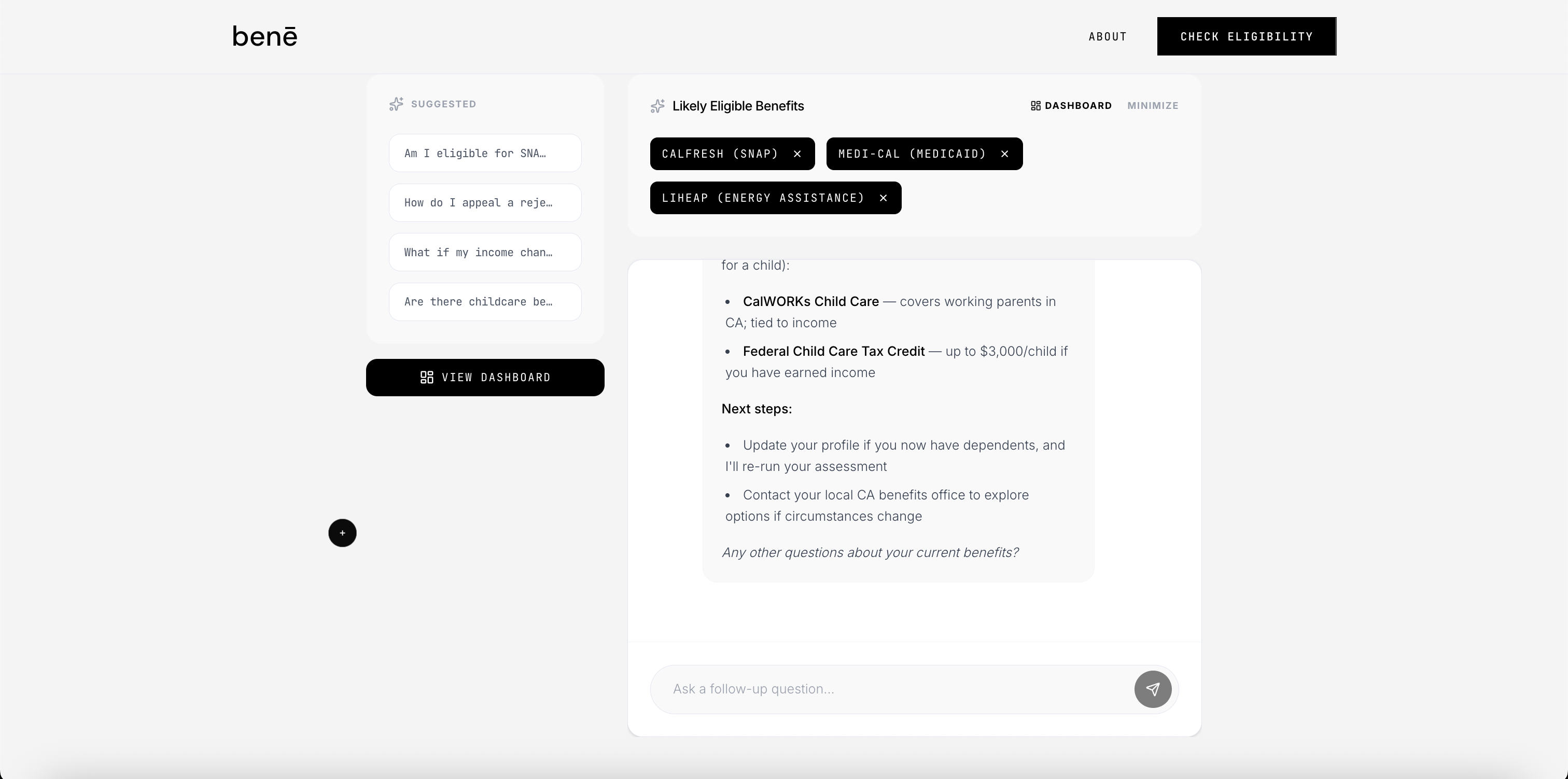
Task: Click the send message paper-plane icon
Action: coord(1152,689)
